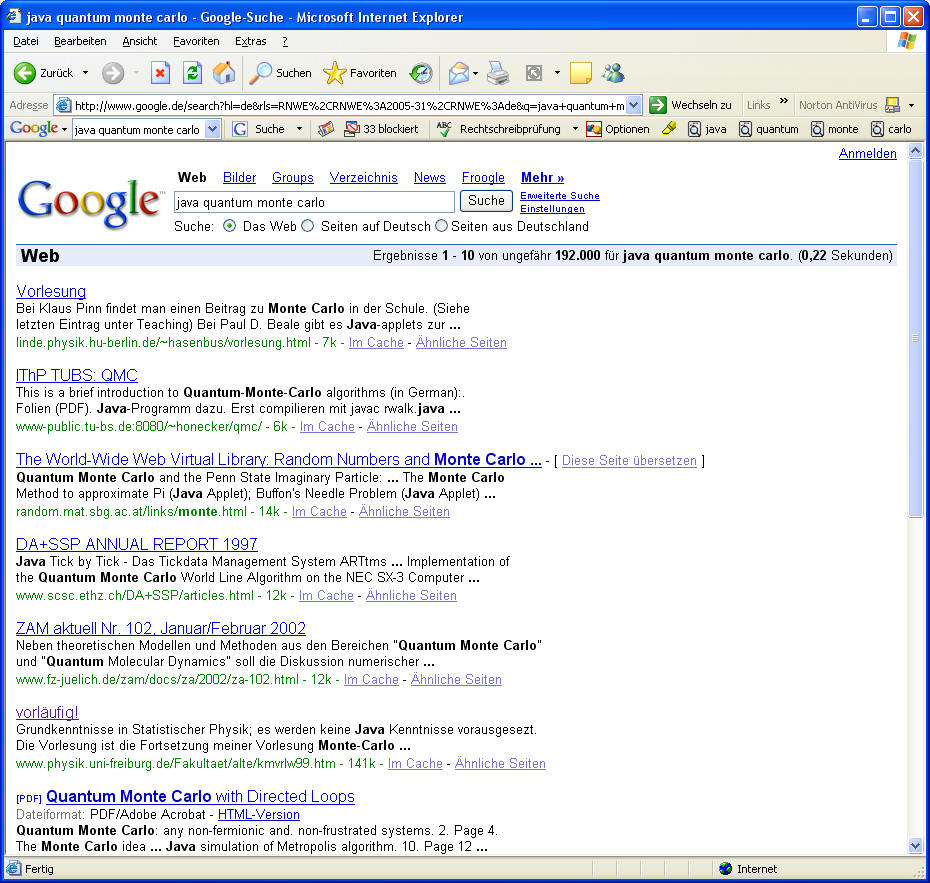Select 'Seiten auf Deutsch' radio option
This screenshot has height=883, width=930.
tap(308, 226)
